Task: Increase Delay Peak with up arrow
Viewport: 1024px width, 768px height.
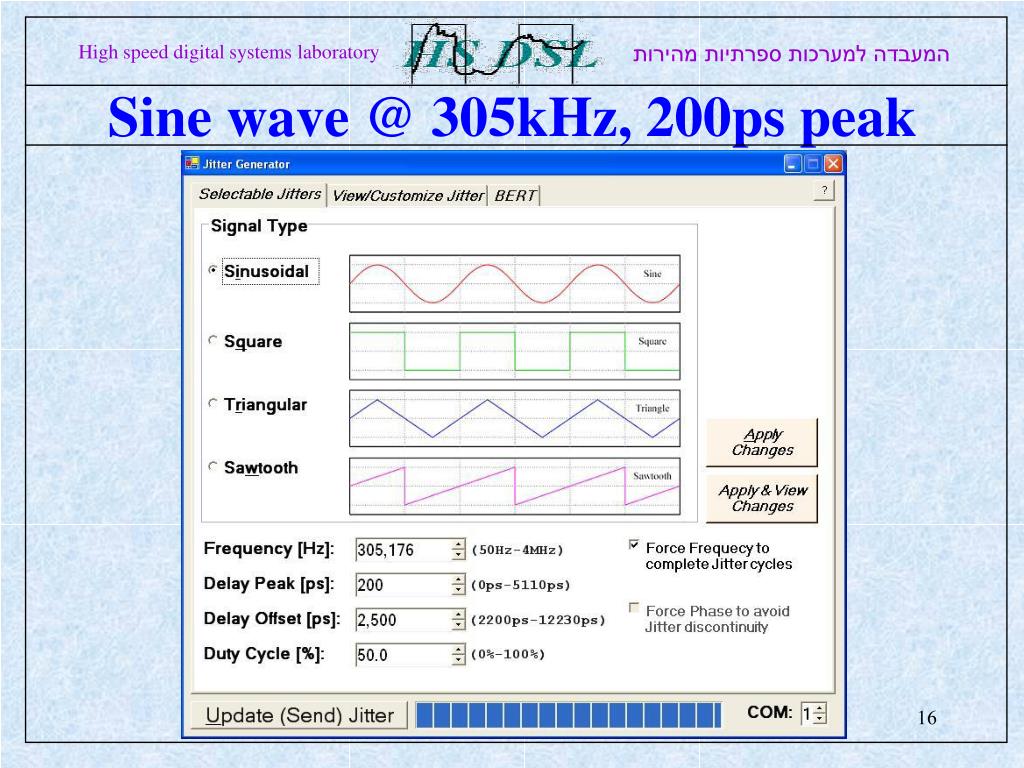Action: (x=458, y=579)
